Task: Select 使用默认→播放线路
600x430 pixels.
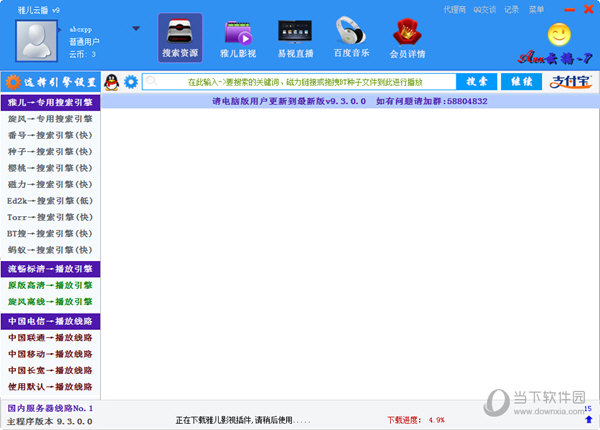Action: click(x=51, y=387)
